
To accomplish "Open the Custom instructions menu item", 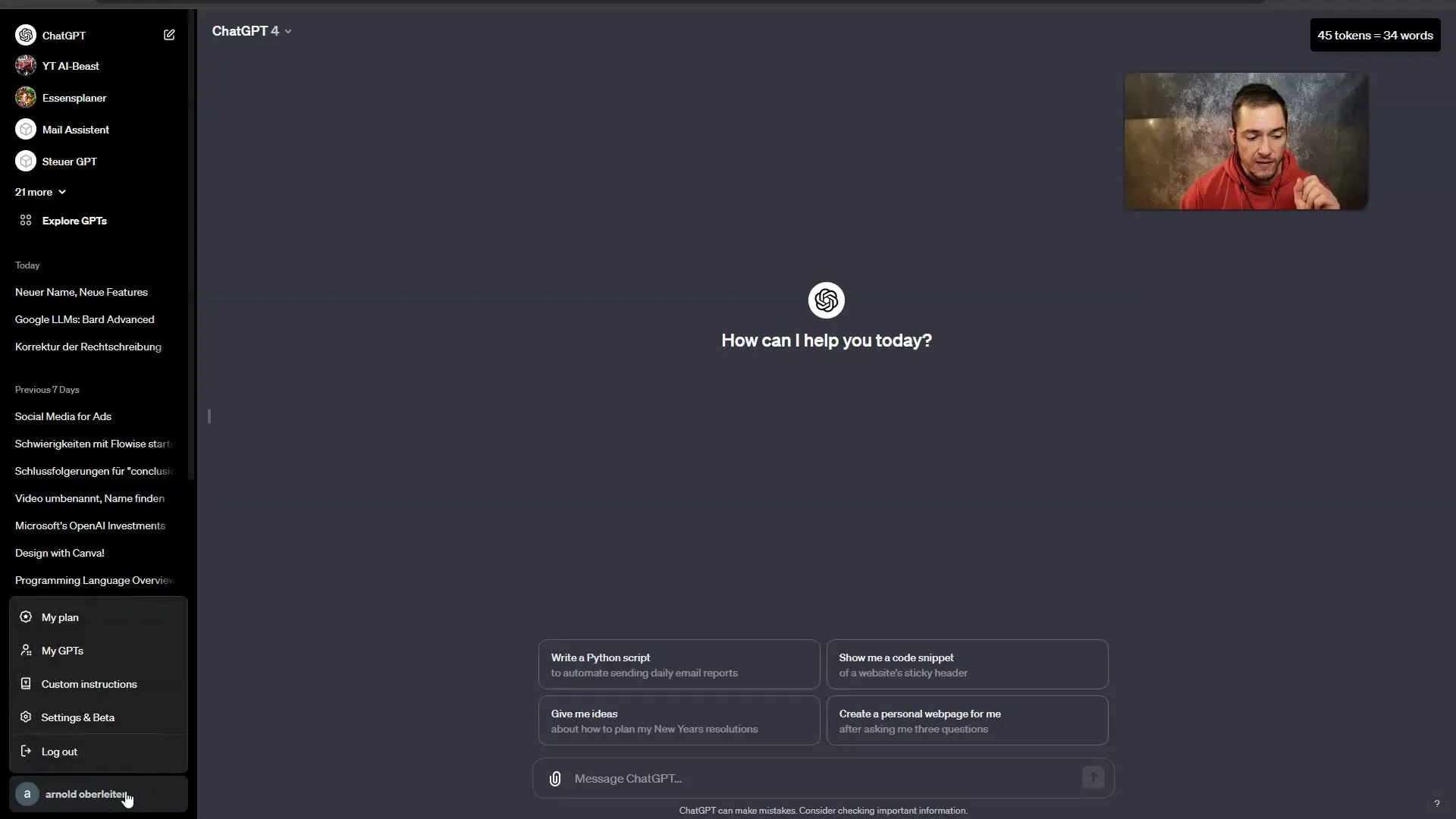I will click(89, 683).
